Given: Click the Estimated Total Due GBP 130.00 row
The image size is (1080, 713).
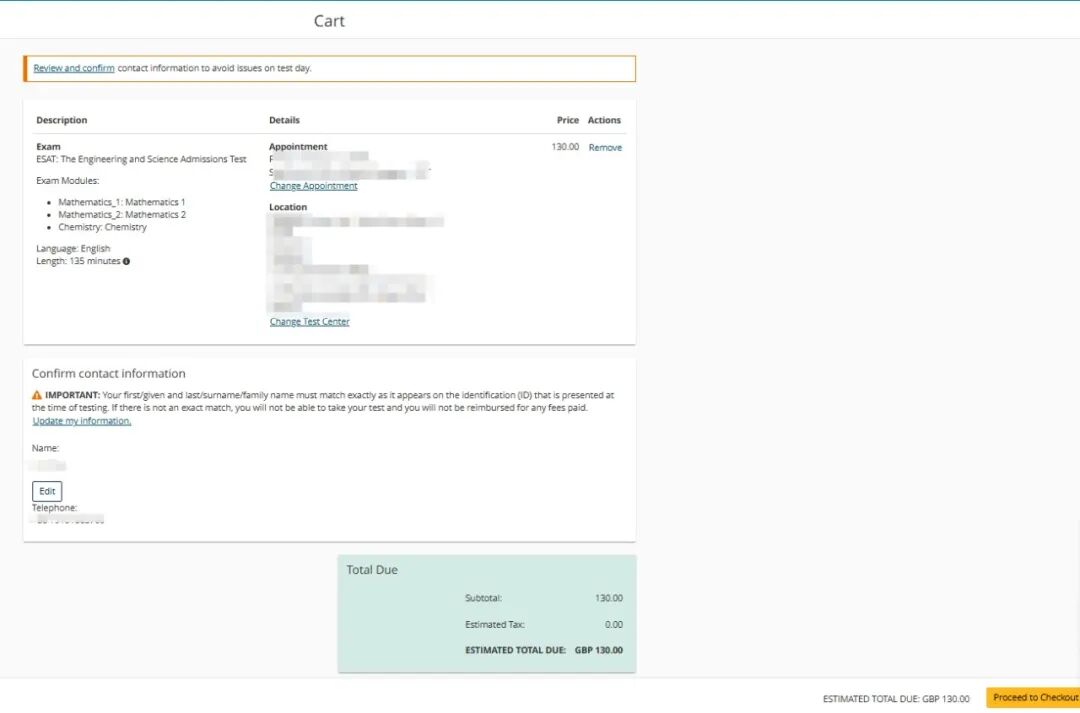Looking at the screenshot, I should point(544,650).
